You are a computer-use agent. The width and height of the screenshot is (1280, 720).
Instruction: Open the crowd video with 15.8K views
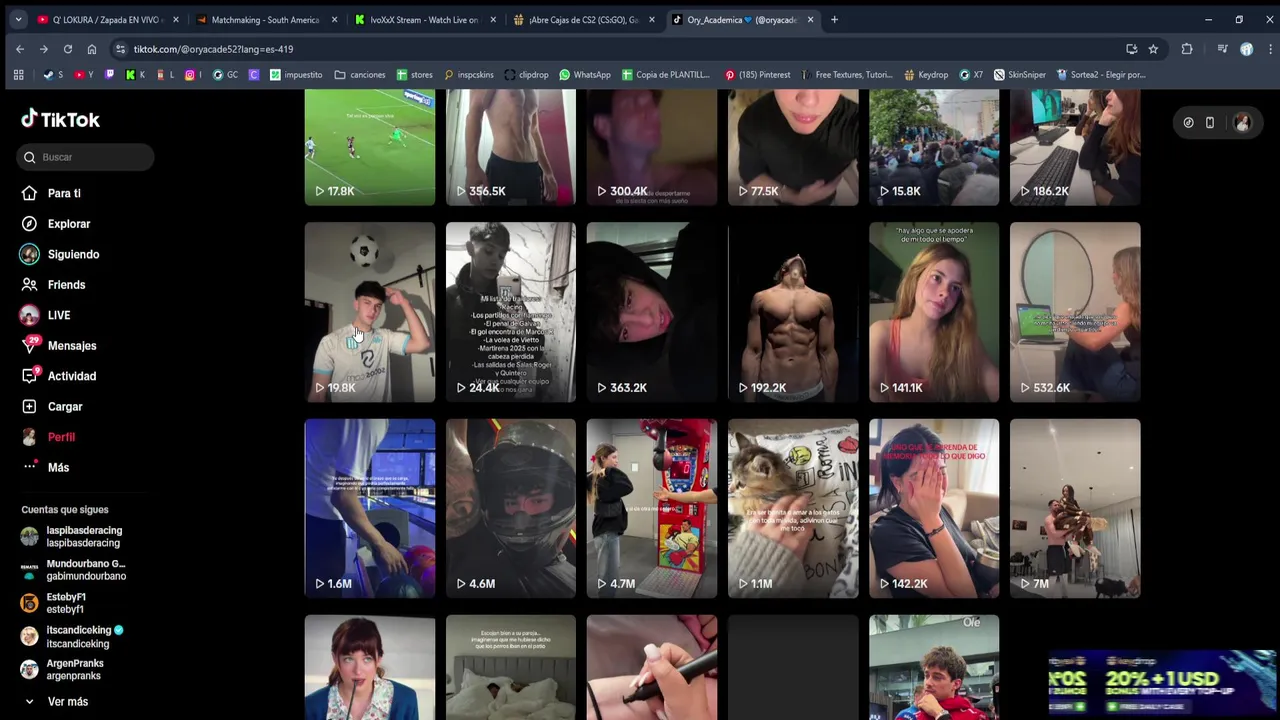934,147
